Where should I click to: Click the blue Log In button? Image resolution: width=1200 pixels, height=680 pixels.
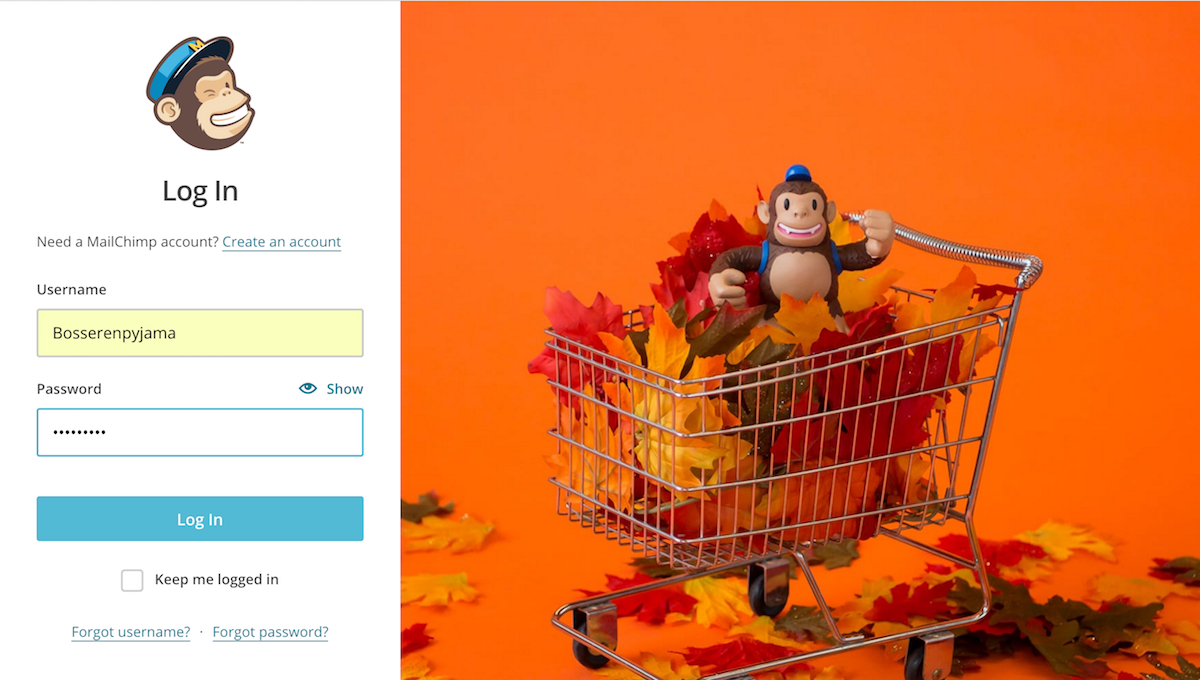point(200,519)
